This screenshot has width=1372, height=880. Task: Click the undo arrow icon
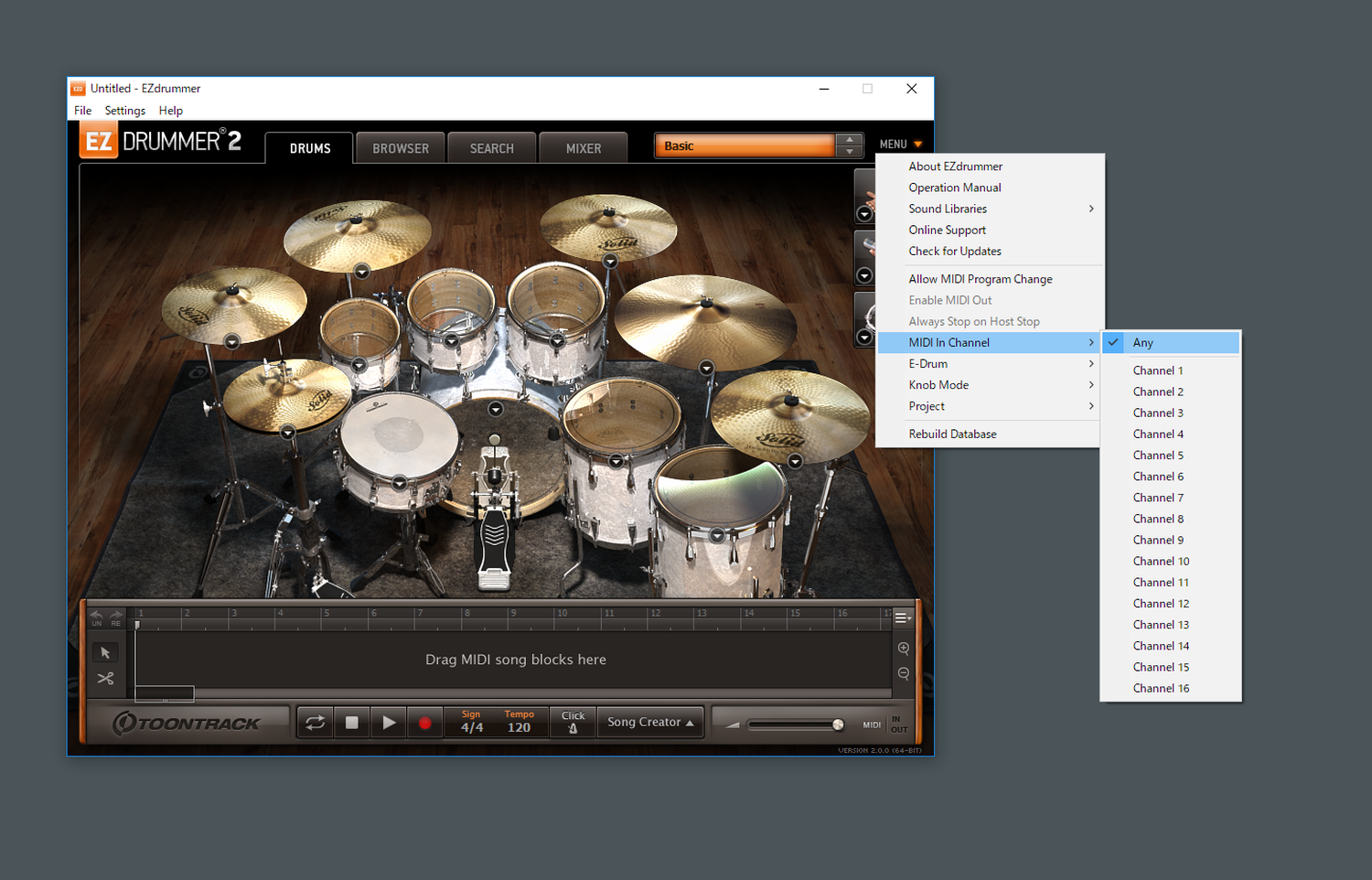pyautogui.click(x=97, y=617)
